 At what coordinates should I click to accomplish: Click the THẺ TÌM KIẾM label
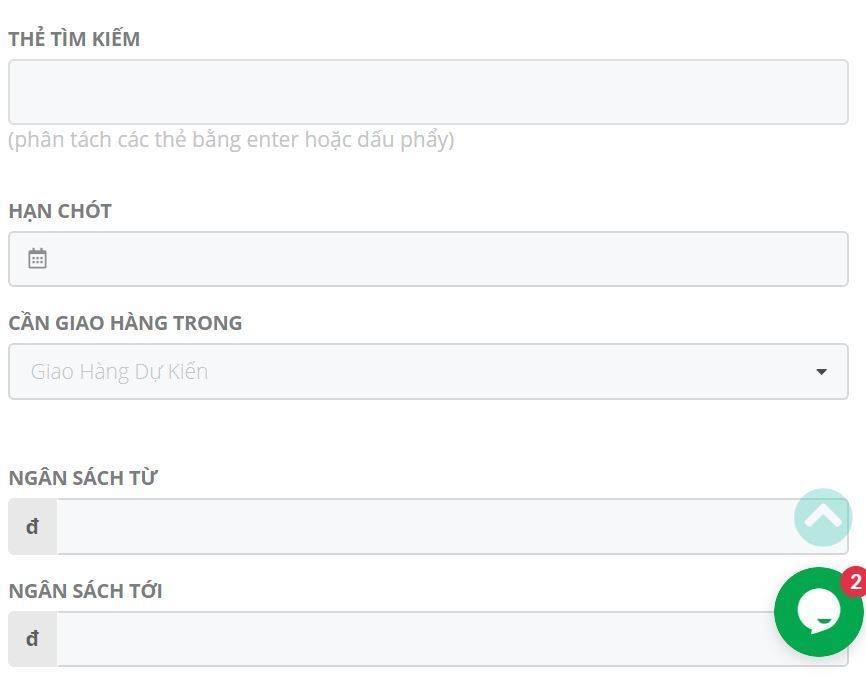pos(74,39)
